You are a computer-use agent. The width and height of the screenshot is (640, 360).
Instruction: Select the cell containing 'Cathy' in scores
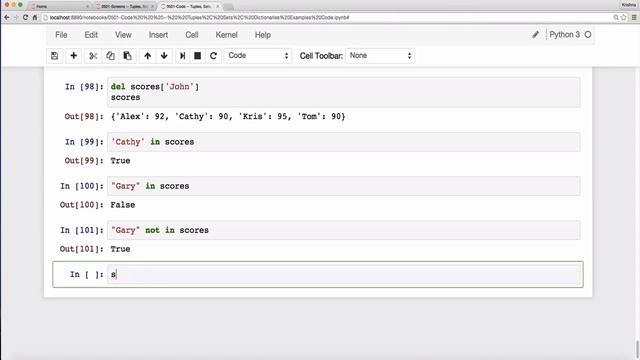click(344, 142)
